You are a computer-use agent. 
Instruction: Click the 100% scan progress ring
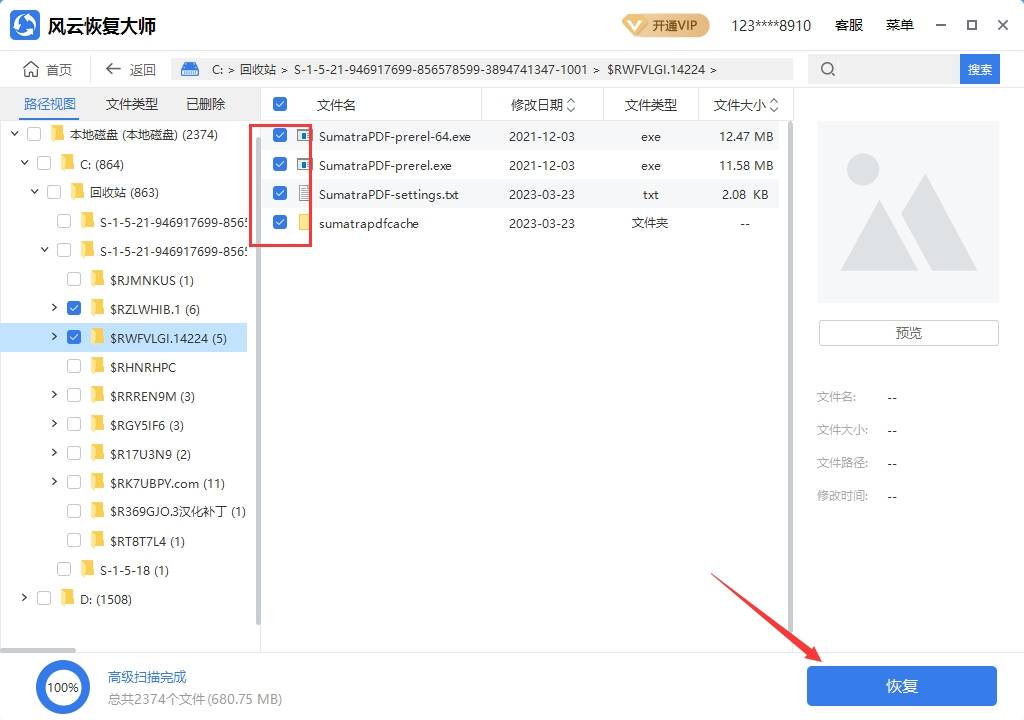coord(63,687)
